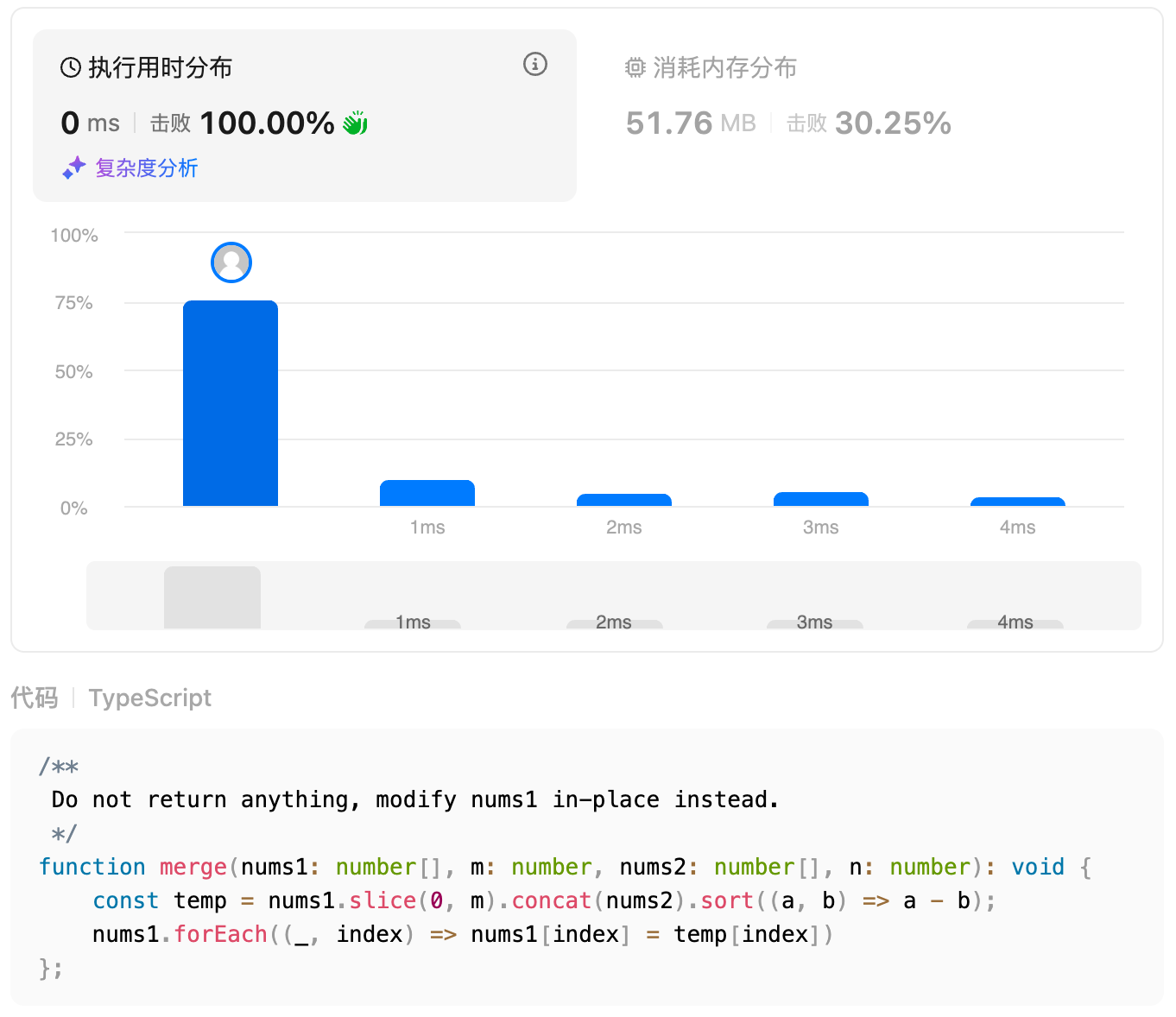Image resolution: width=1176 pixels, height=1017 pixels.
Task: Click the const temp code line
Action: click(545, 900)
